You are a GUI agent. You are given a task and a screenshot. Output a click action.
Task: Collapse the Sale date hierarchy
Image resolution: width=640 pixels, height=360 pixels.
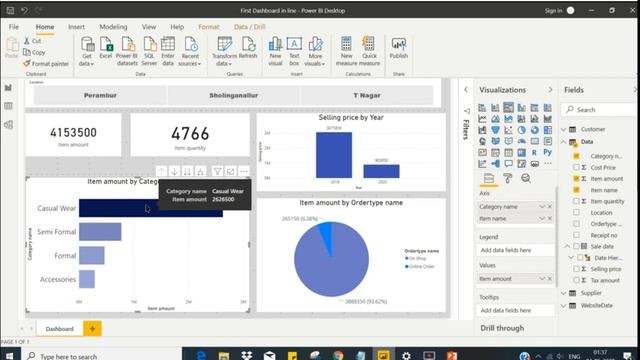[x=567, y=247]
